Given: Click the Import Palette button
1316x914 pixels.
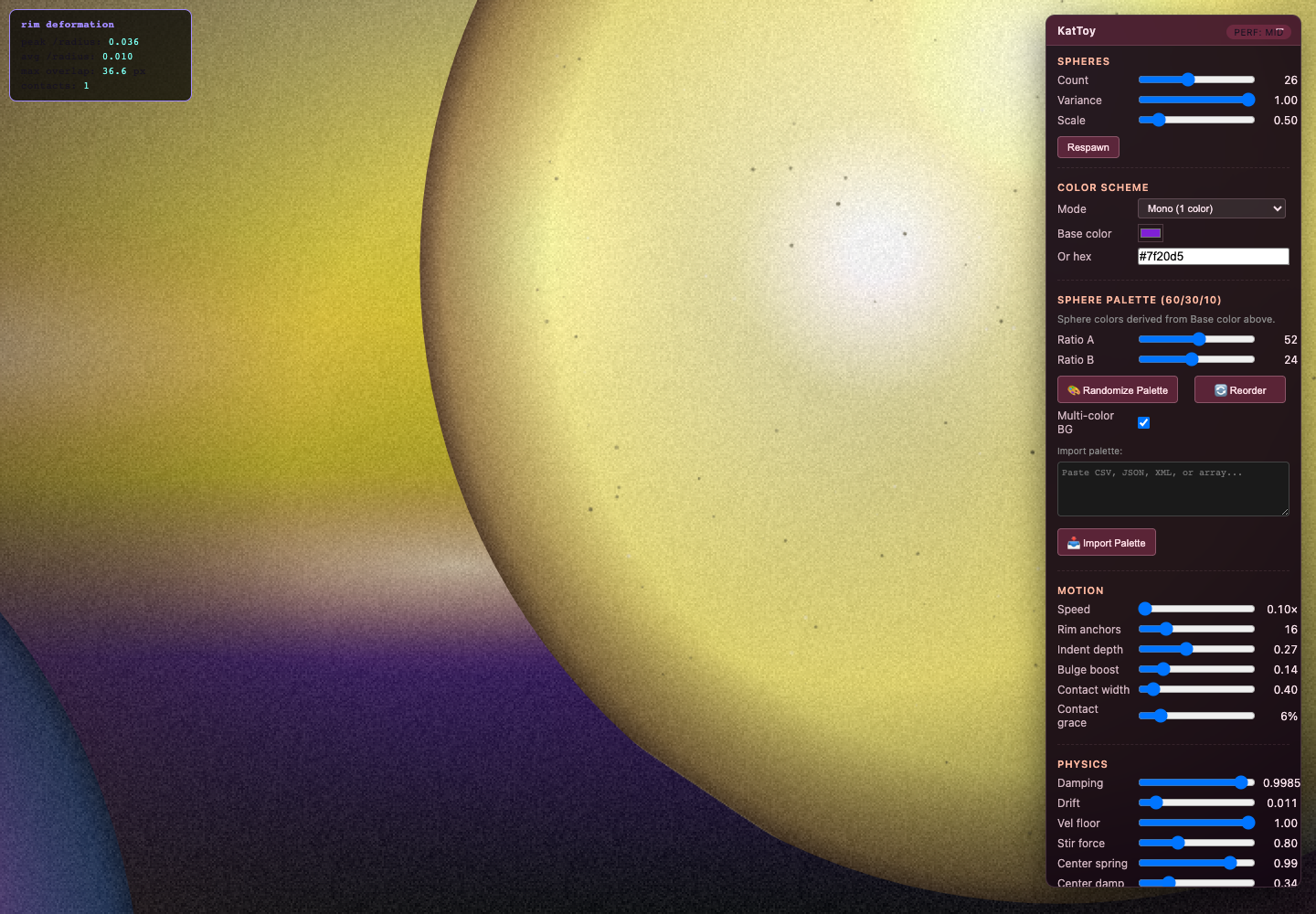Looking at the screenshot, I should click(1106, 543).
